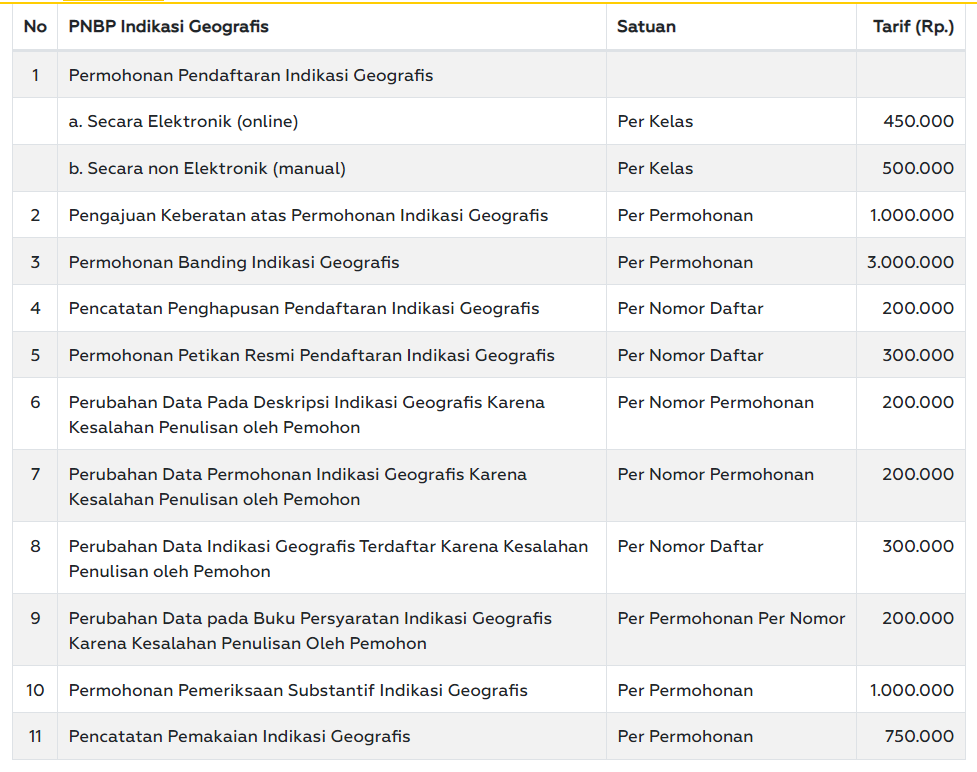This screenshot has height=772, width=977.
Task: Click the 3.000.000 tariff value
Action: click(910, 263)
